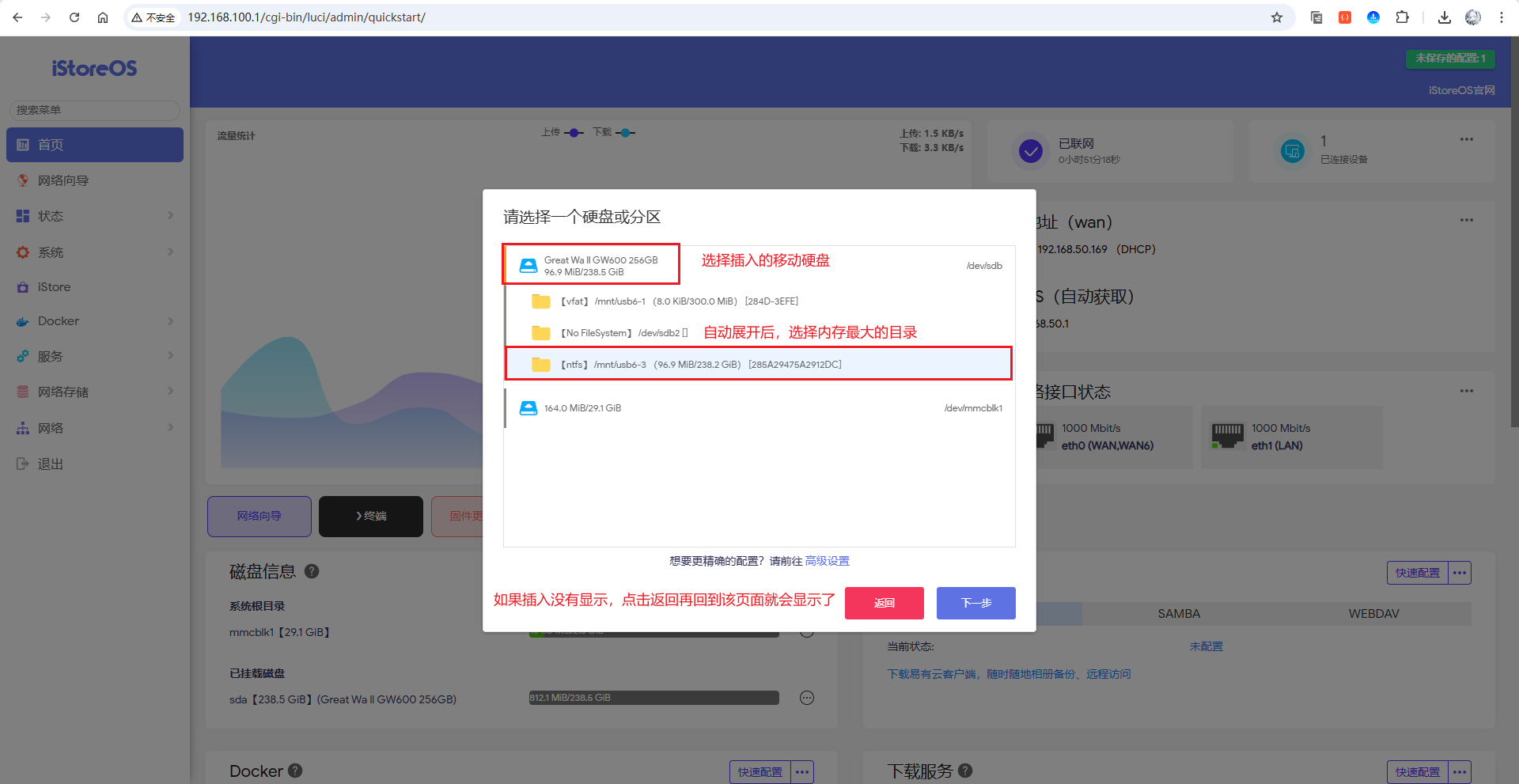Open the 终端 terminal button
The width and height of the screenshot is (1519, 784).
(x=371, y=516)
